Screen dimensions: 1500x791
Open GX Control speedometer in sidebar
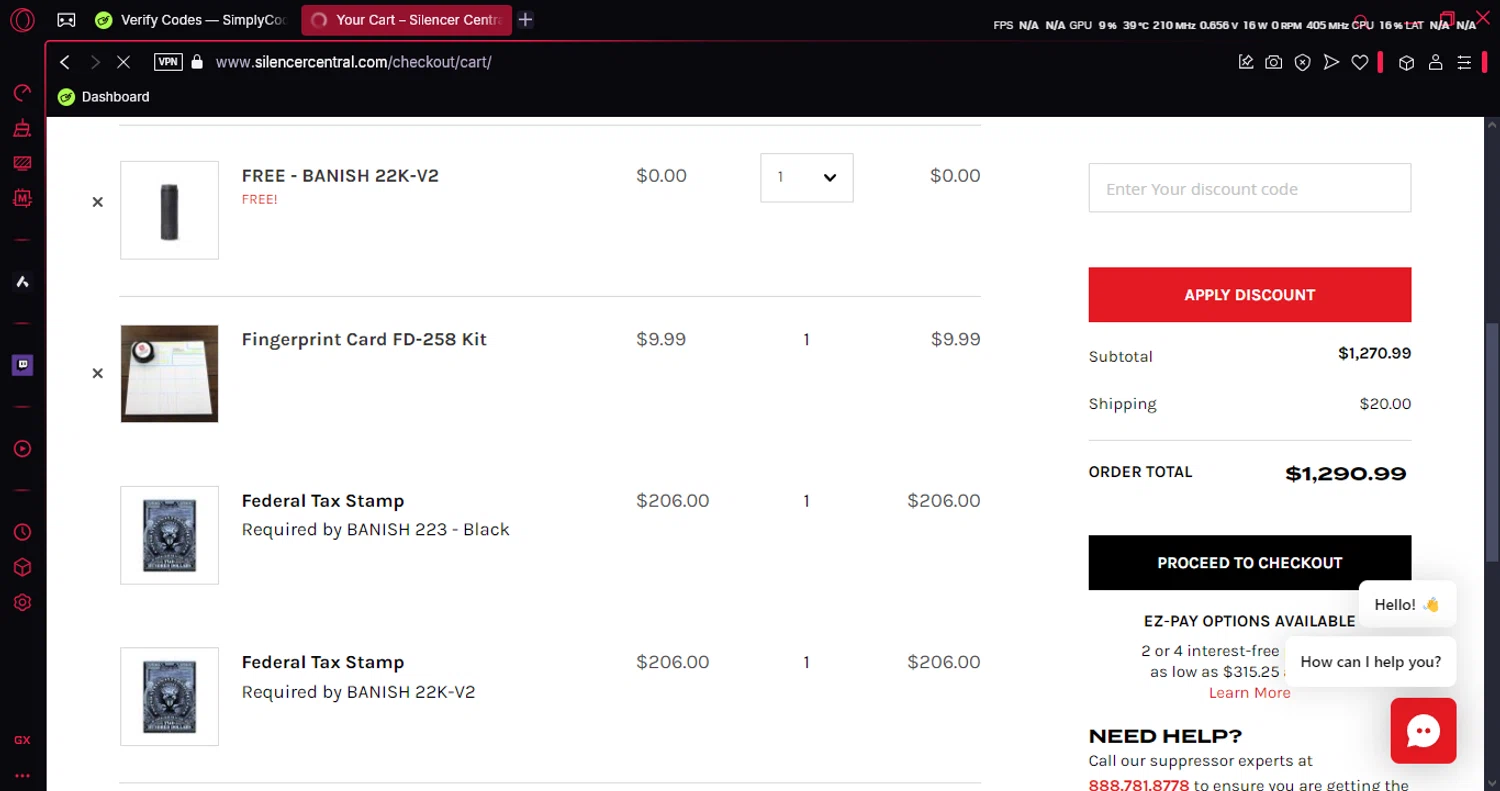[22, 93]
